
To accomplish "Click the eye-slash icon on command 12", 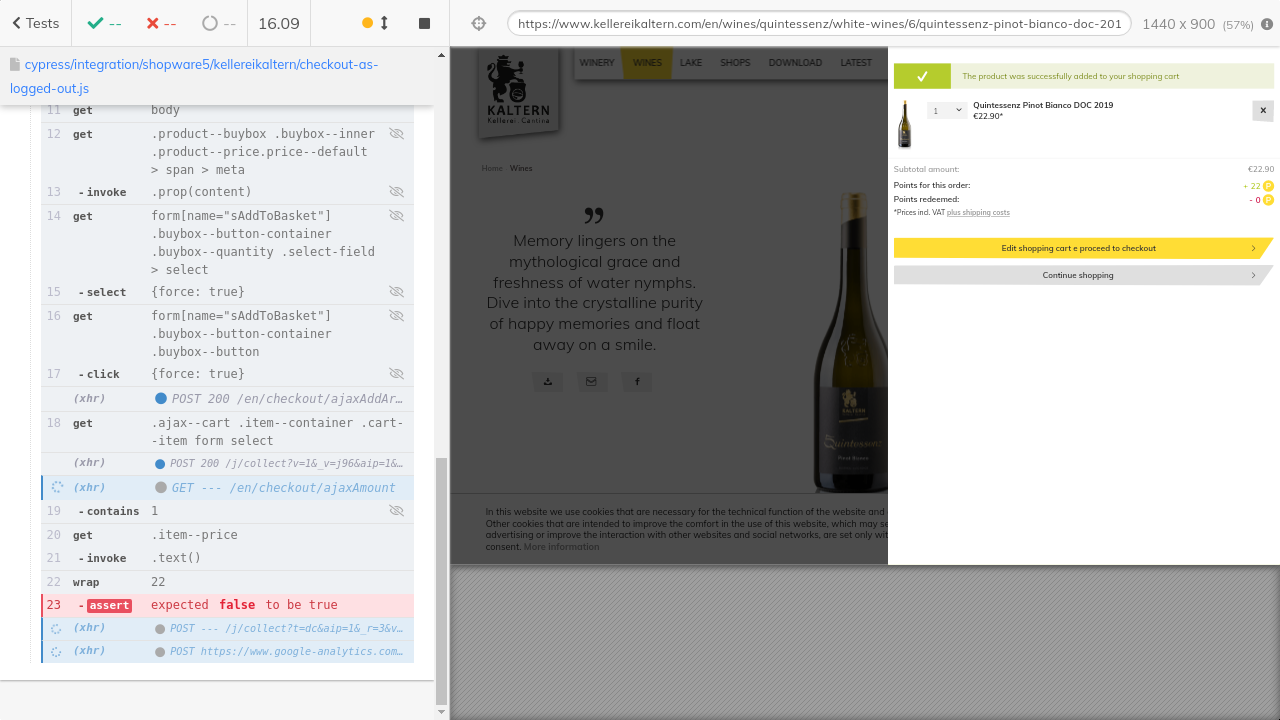I will pyautogui.click(x=396, y=134).
